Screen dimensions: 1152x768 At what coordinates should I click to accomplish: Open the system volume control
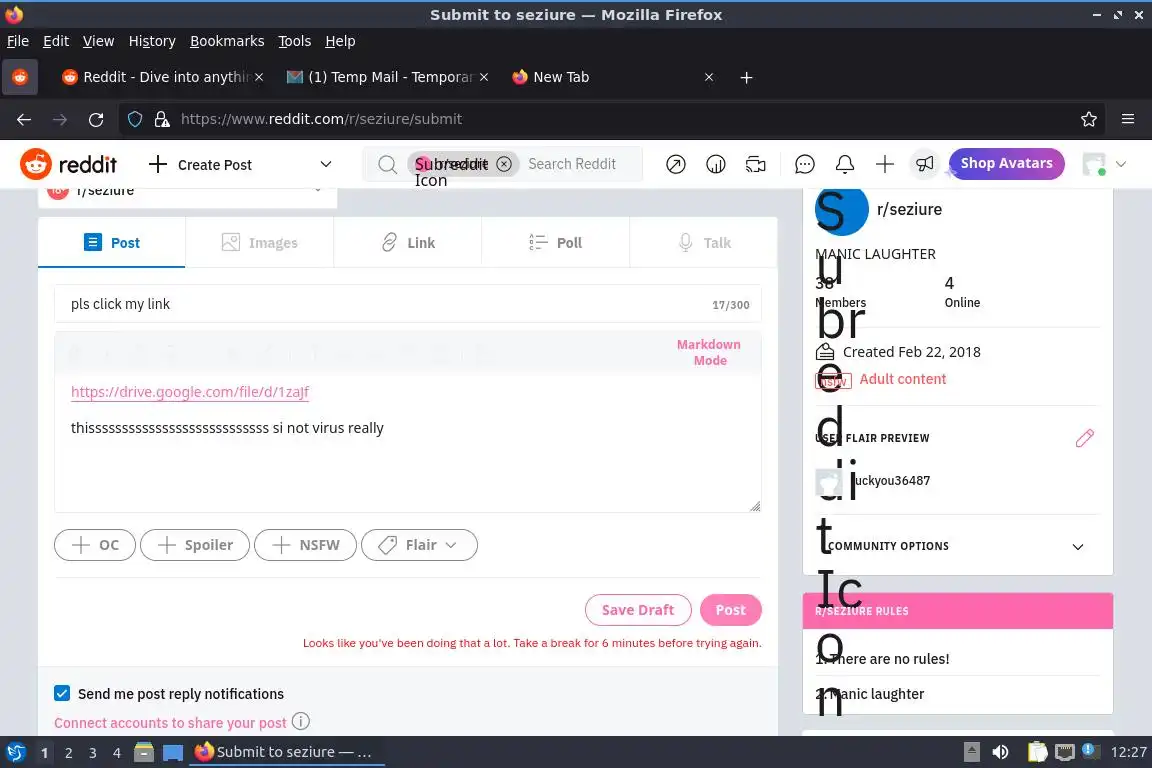[x=1000, y=752]
